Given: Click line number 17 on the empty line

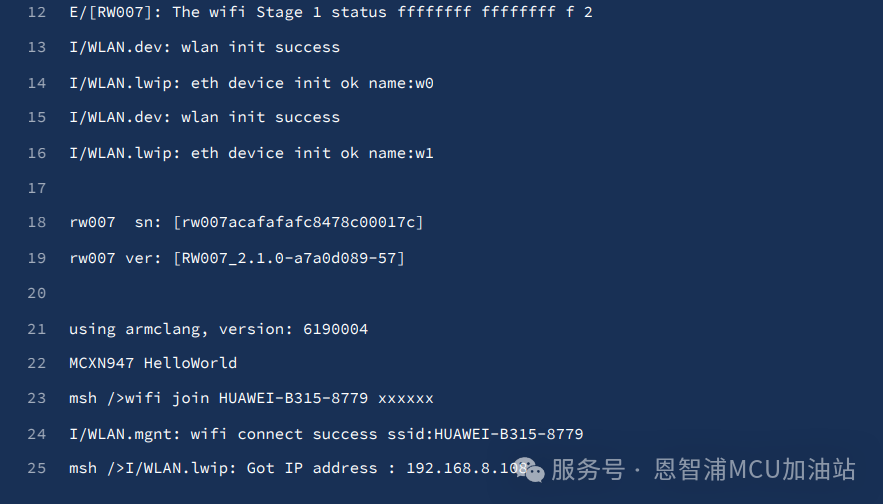Looking at the screenshot, I should tap(37, 188).
